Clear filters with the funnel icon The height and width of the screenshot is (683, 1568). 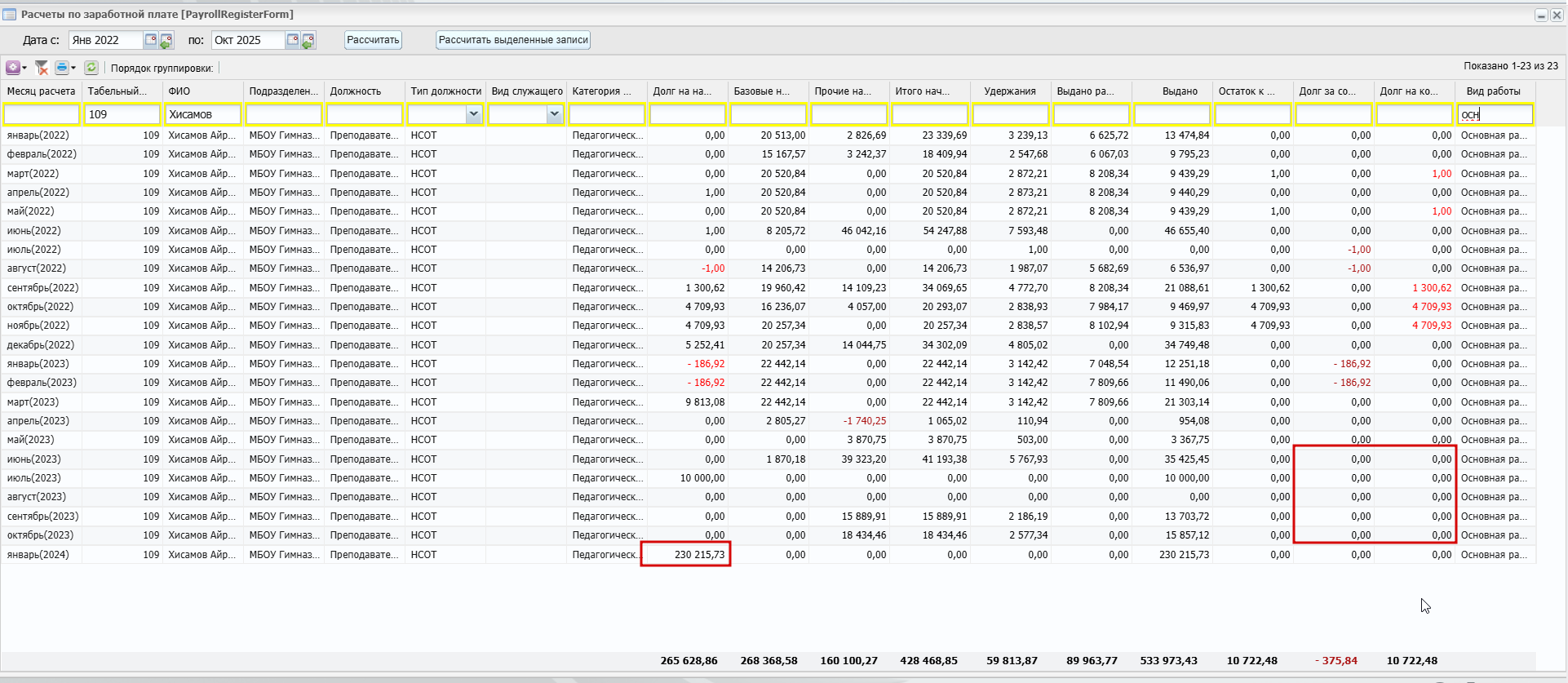coord(42,68)
